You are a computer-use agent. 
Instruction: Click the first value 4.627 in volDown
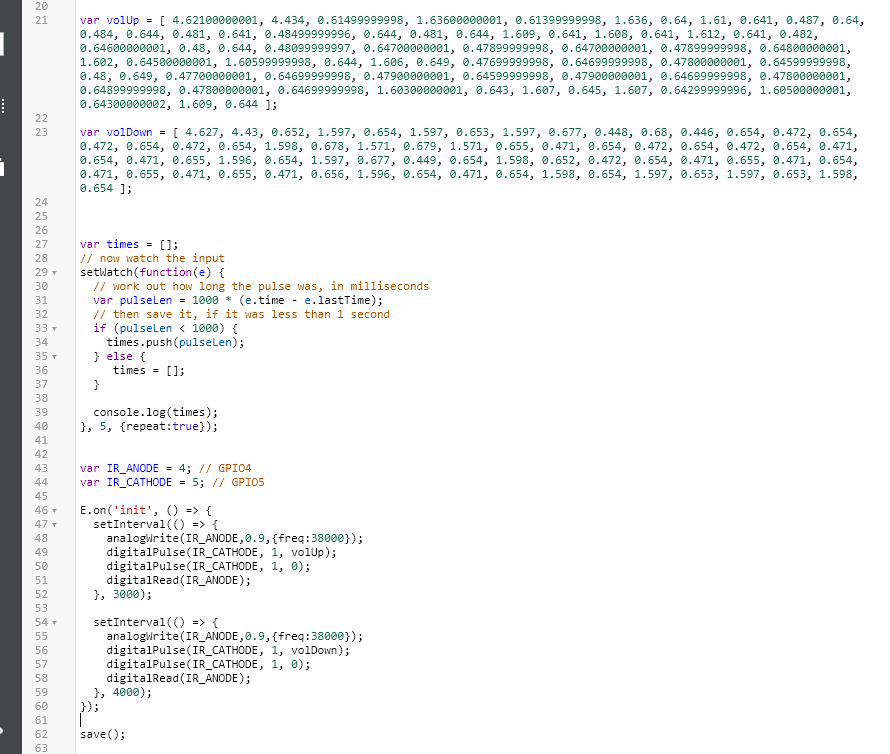pyautogui.click(x=201, y=132)
